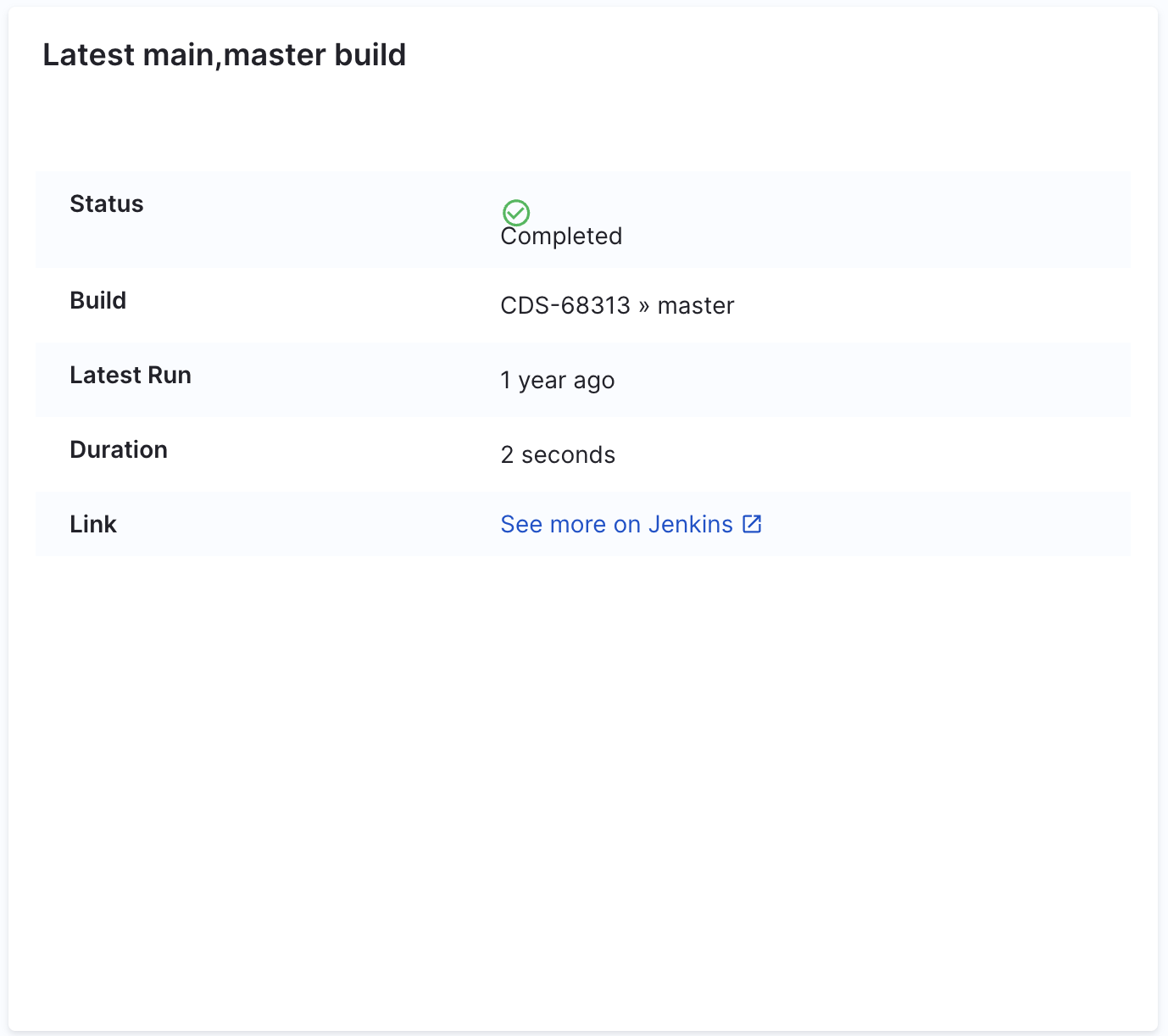
Task: Click the word build in the heading
Action: (x=370, y=55)
